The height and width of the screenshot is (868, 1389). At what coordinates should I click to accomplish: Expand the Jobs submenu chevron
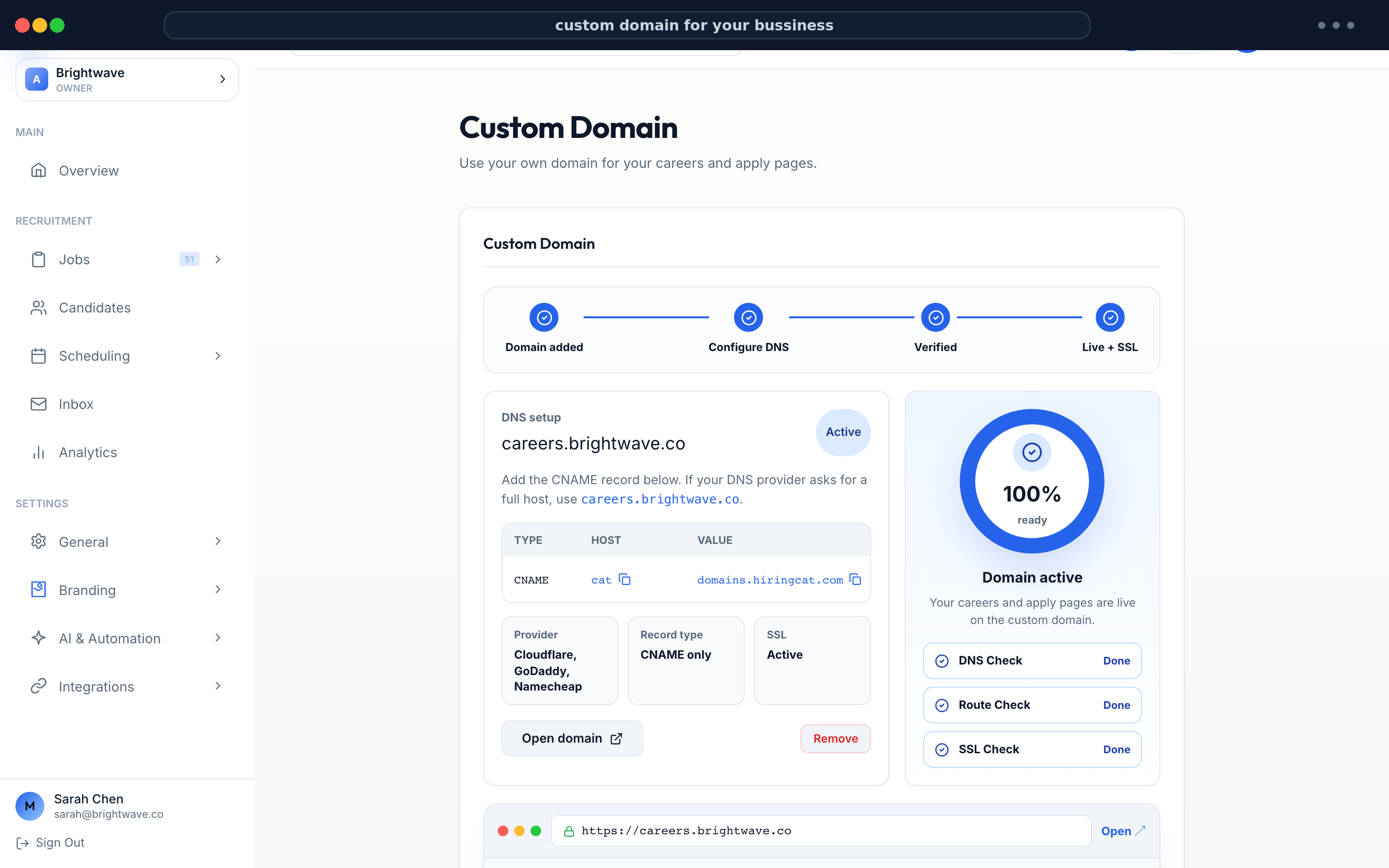click(x=218, y=259)
